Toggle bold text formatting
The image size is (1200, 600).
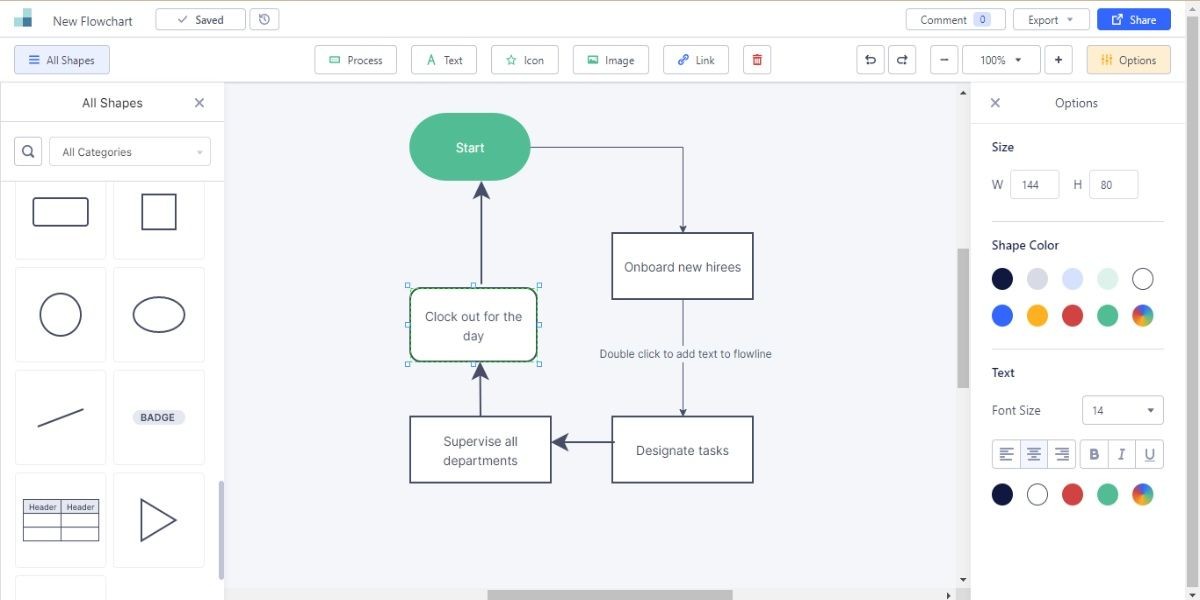coord(1094,454)
